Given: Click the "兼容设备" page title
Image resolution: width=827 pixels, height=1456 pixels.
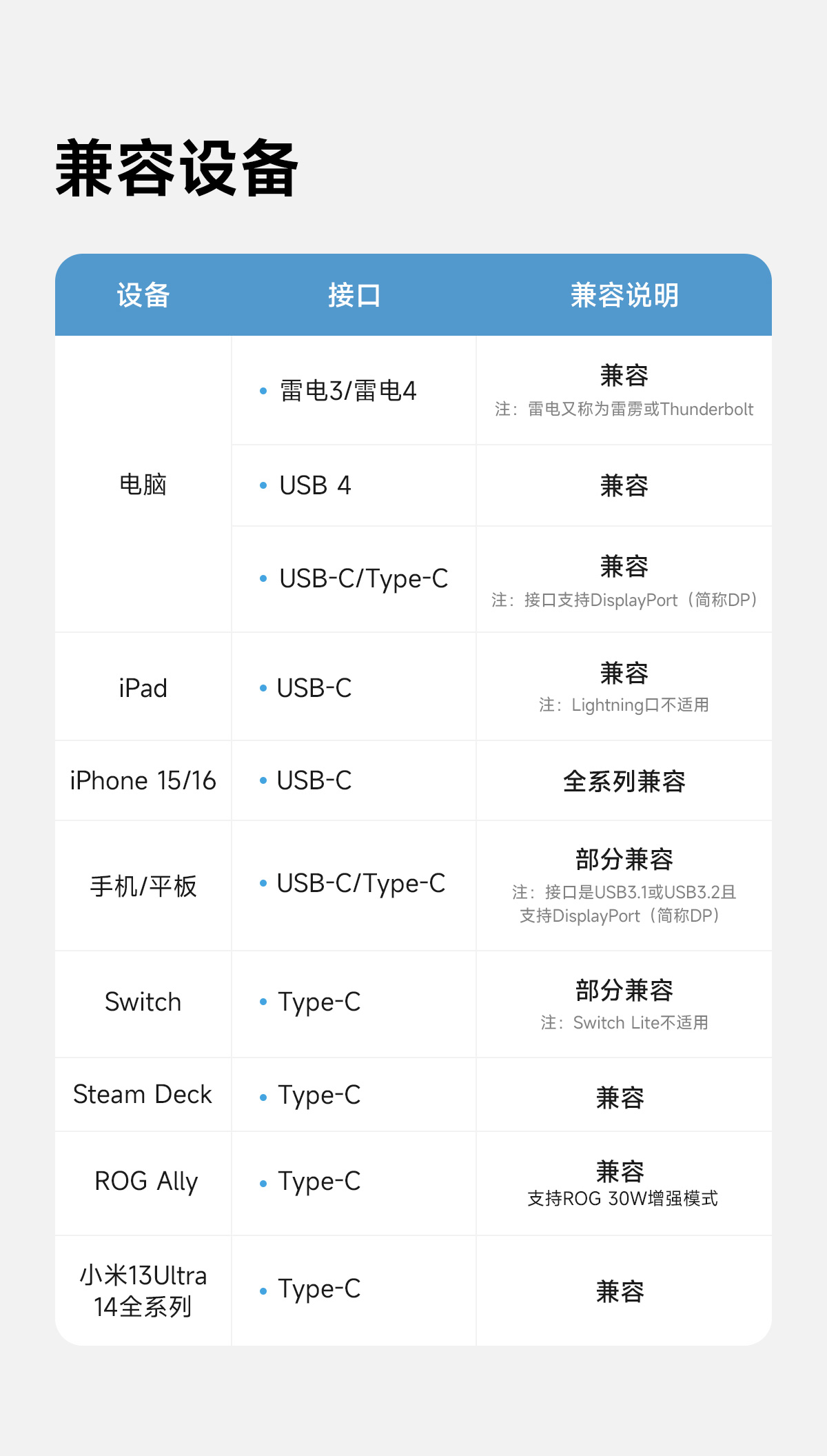Looking at the screenshot, I should [x=176, y=169].
